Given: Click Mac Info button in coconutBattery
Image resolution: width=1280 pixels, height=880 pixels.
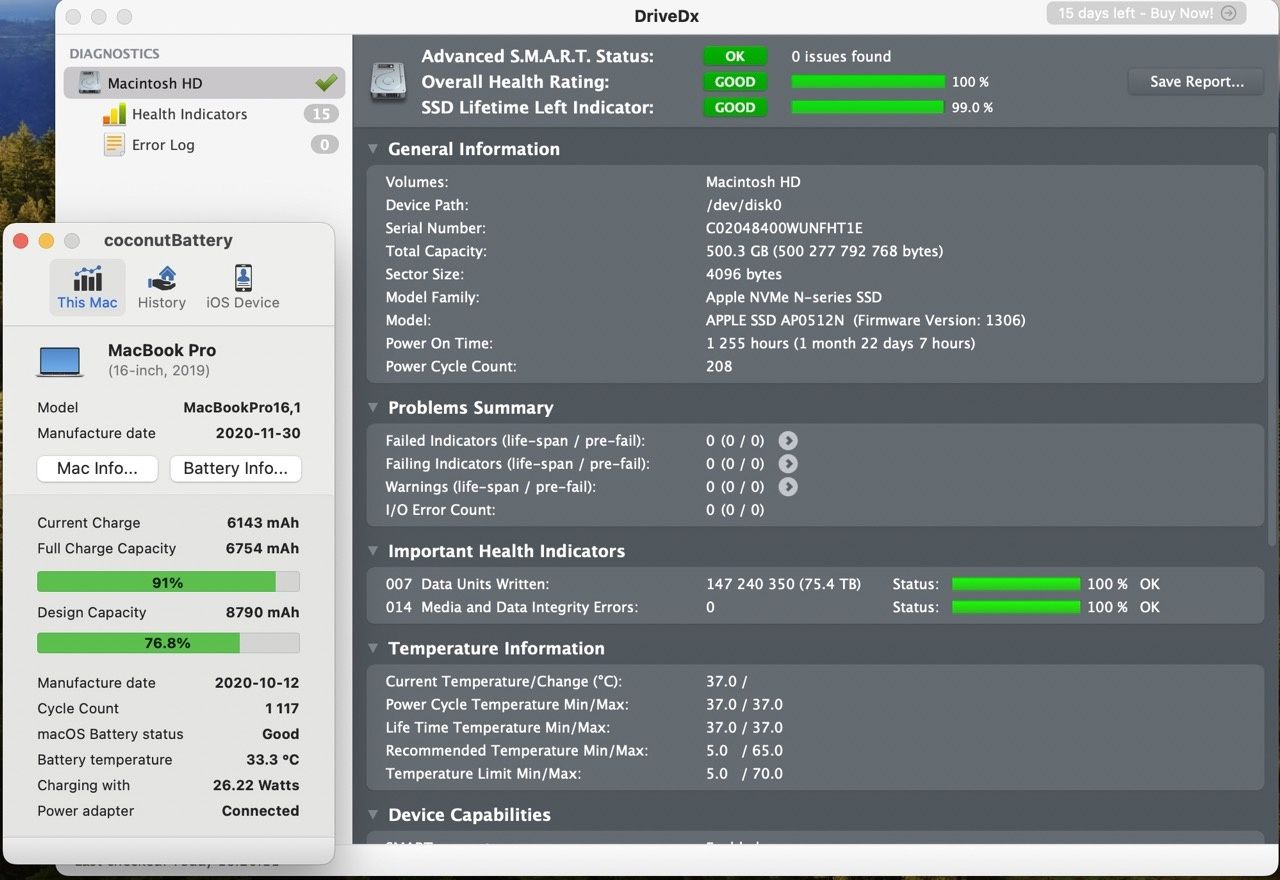Looking at the screenshot, I should 98,468.
